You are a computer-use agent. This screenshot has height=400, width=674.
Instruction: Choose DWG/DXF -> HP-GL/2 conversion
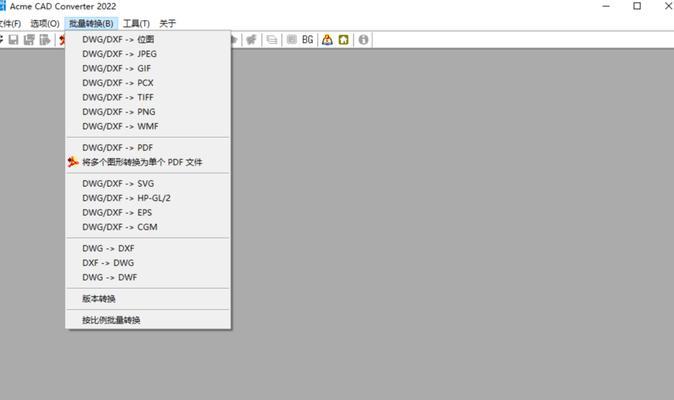pyautogui.click(x=148, y=198)
